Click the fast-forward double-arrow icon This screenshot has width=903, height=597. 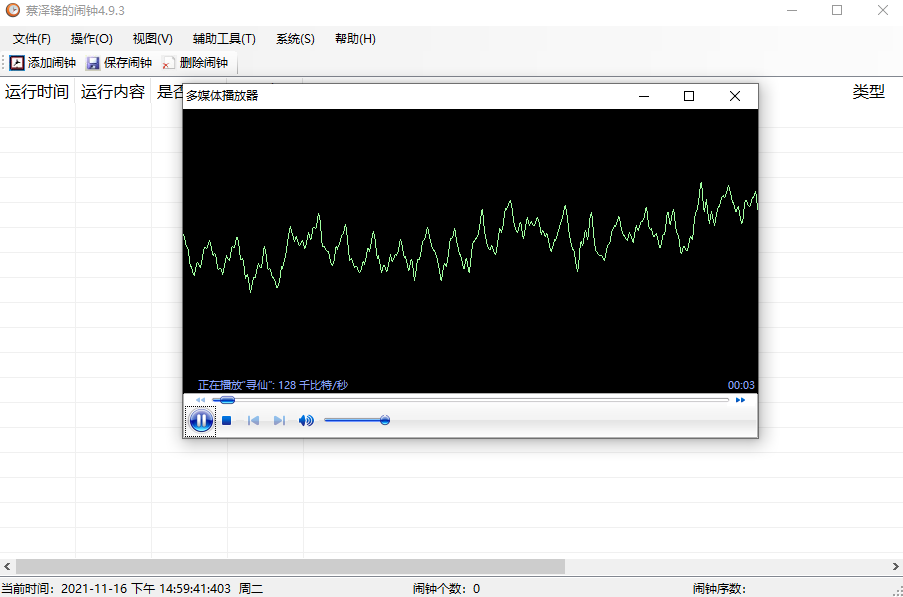740,400
